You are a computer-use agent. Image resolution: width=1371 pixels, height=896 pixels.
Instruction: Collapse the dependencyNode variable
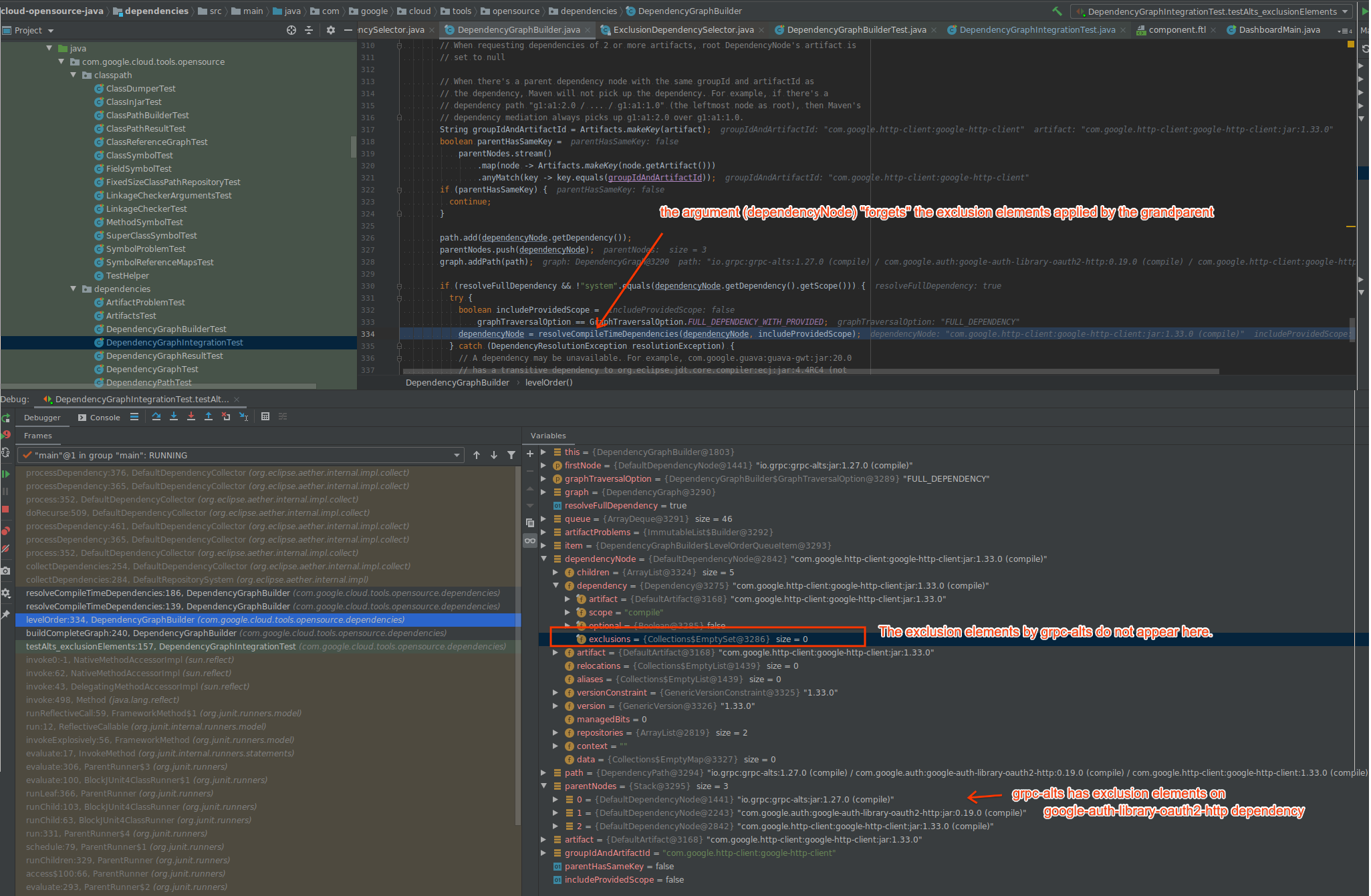click(x=543, y=559)
